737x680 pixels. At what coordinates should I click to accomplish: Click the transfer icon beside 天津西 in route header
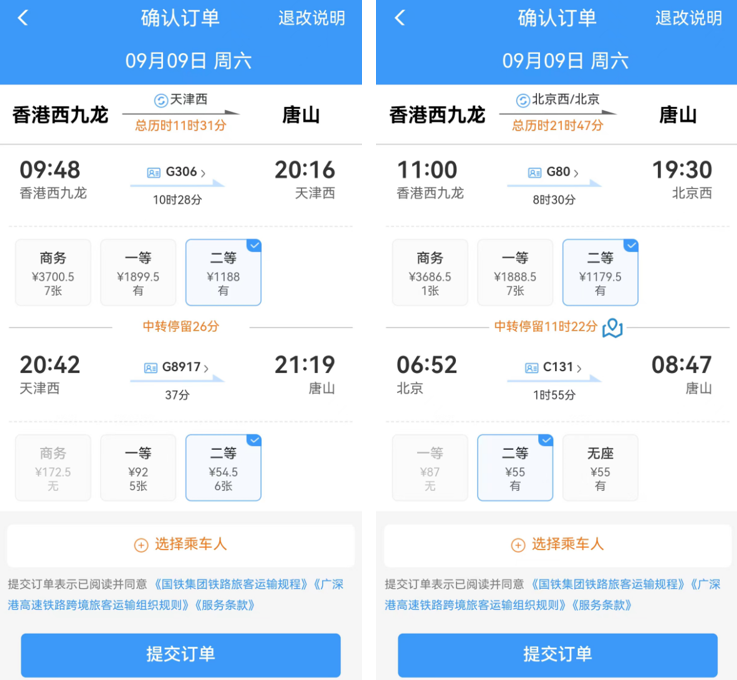coord(159,100)
